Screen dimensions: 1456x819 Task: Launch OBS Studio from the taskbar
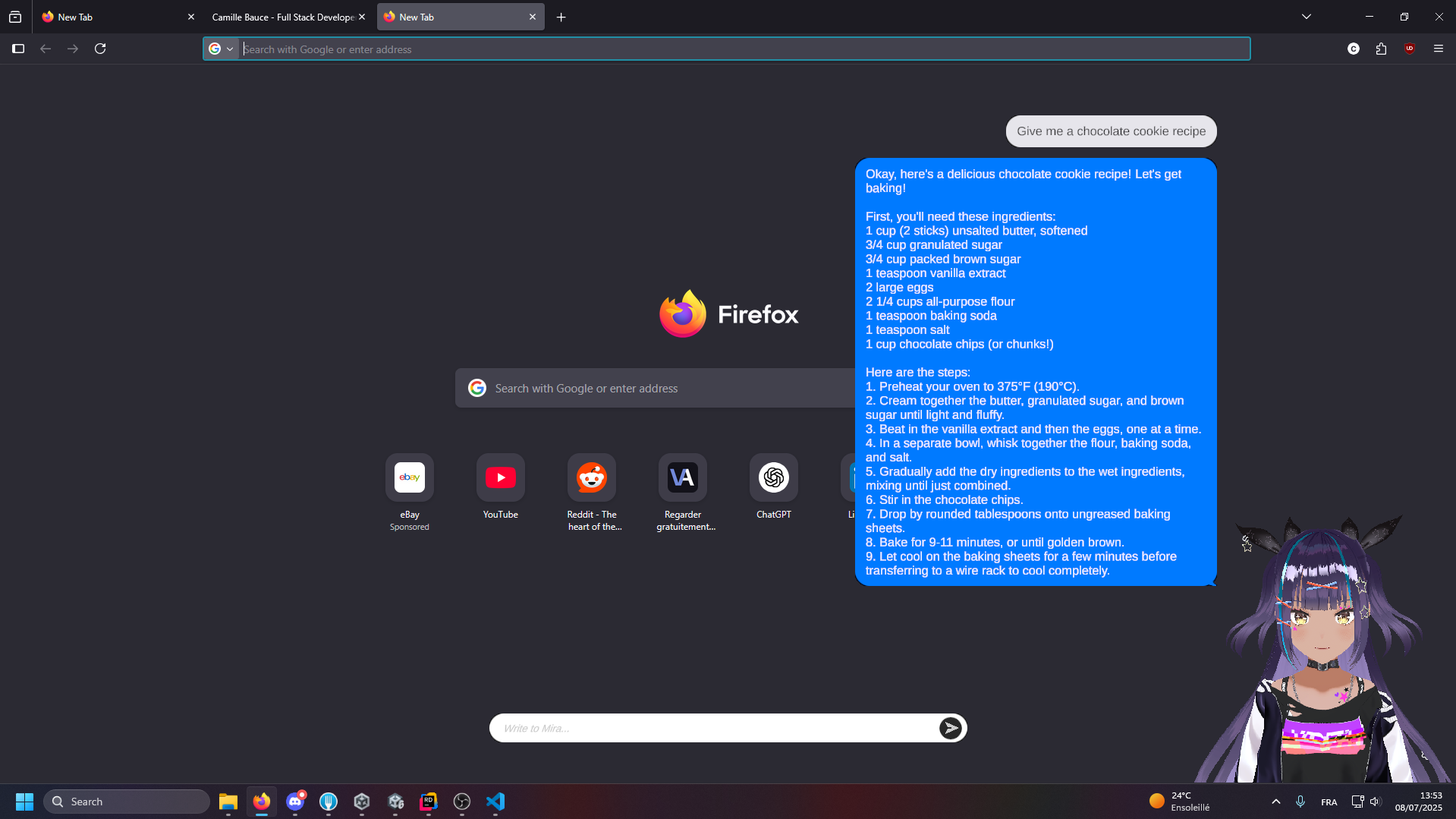pyautogui.click(x=461, y=801)
